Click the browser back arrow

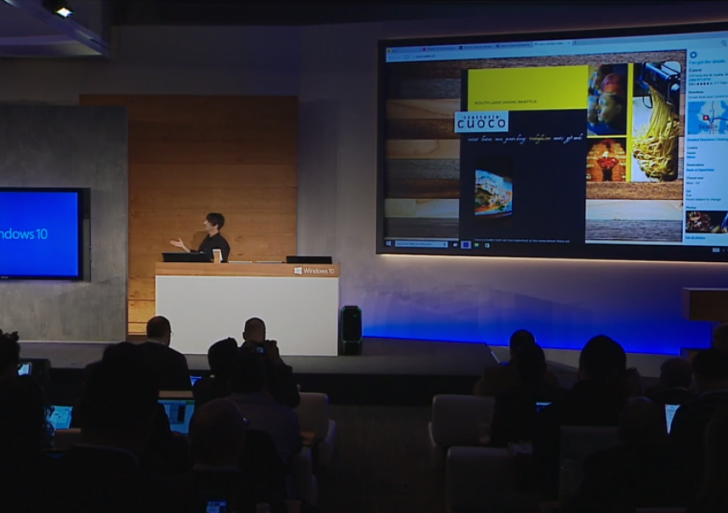pos(390,56)
